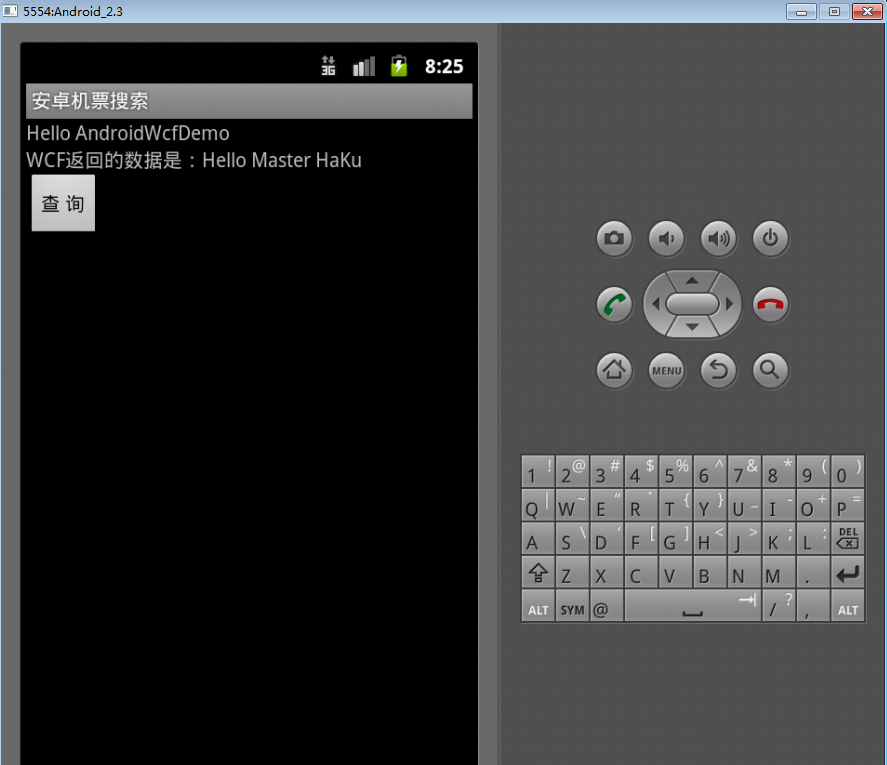Screen dimensions: 887x765
Task: Click the A key
Action: pyautogui.click(x=538, y=538)
